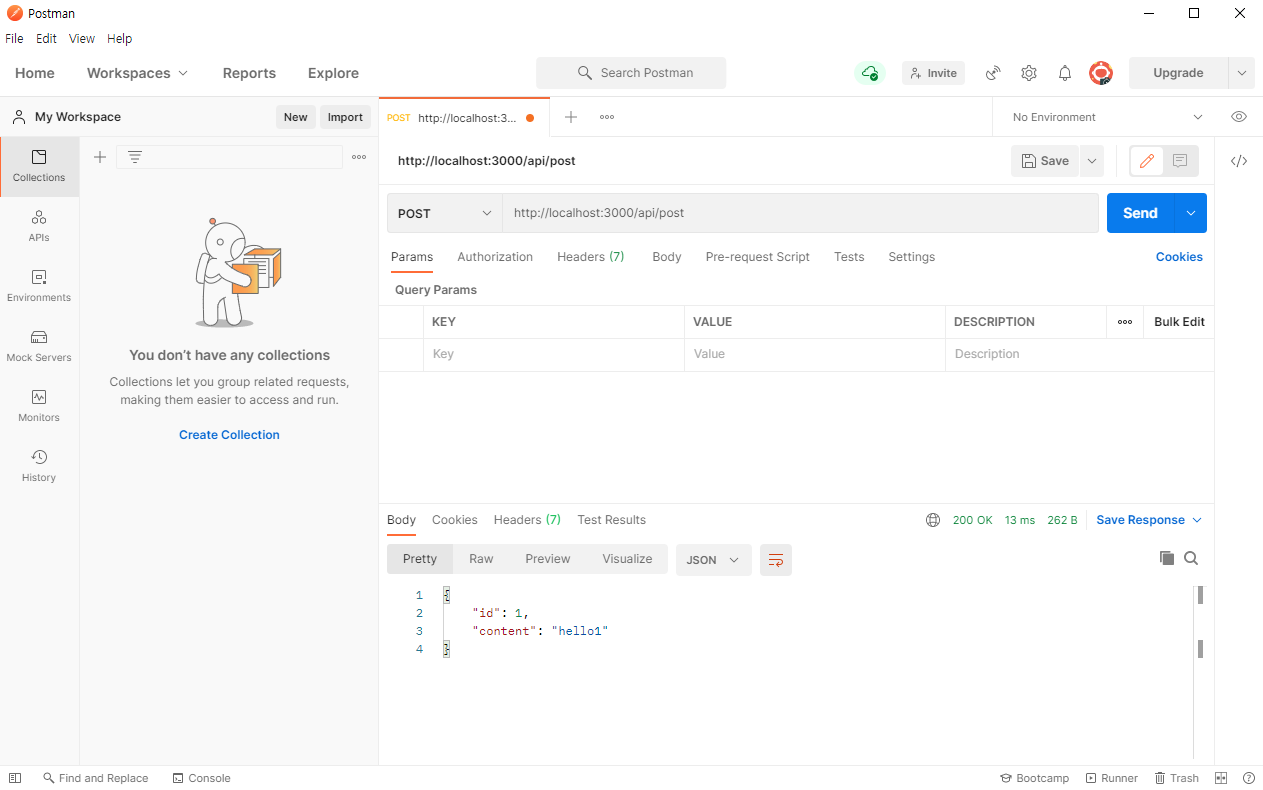1263x790 pixels.
Task: Open the Runner
Action: click(x=1111, y=778)
